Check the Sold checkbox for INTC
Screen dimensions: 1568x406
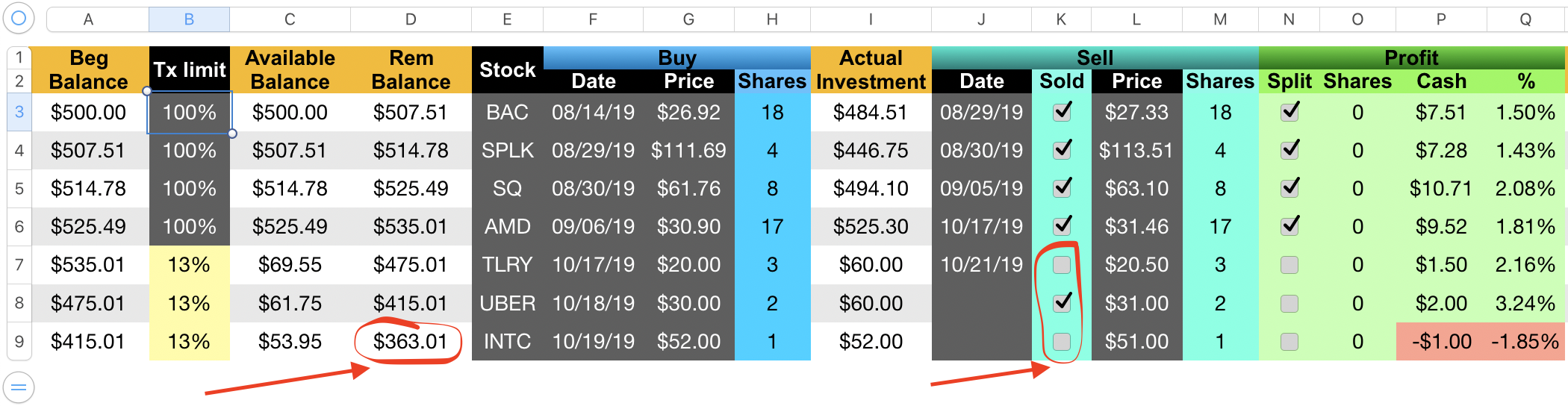[x=1061, y=342]
